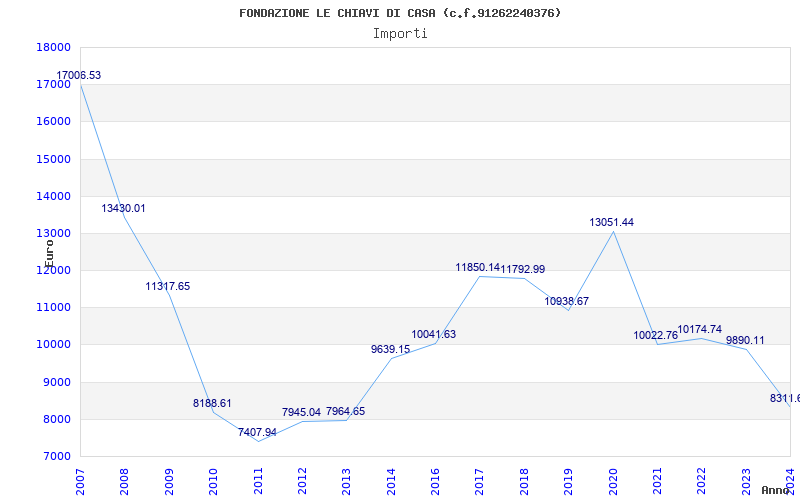Click y-axis tick 12000
800x500 pixels.
[53, 270]
